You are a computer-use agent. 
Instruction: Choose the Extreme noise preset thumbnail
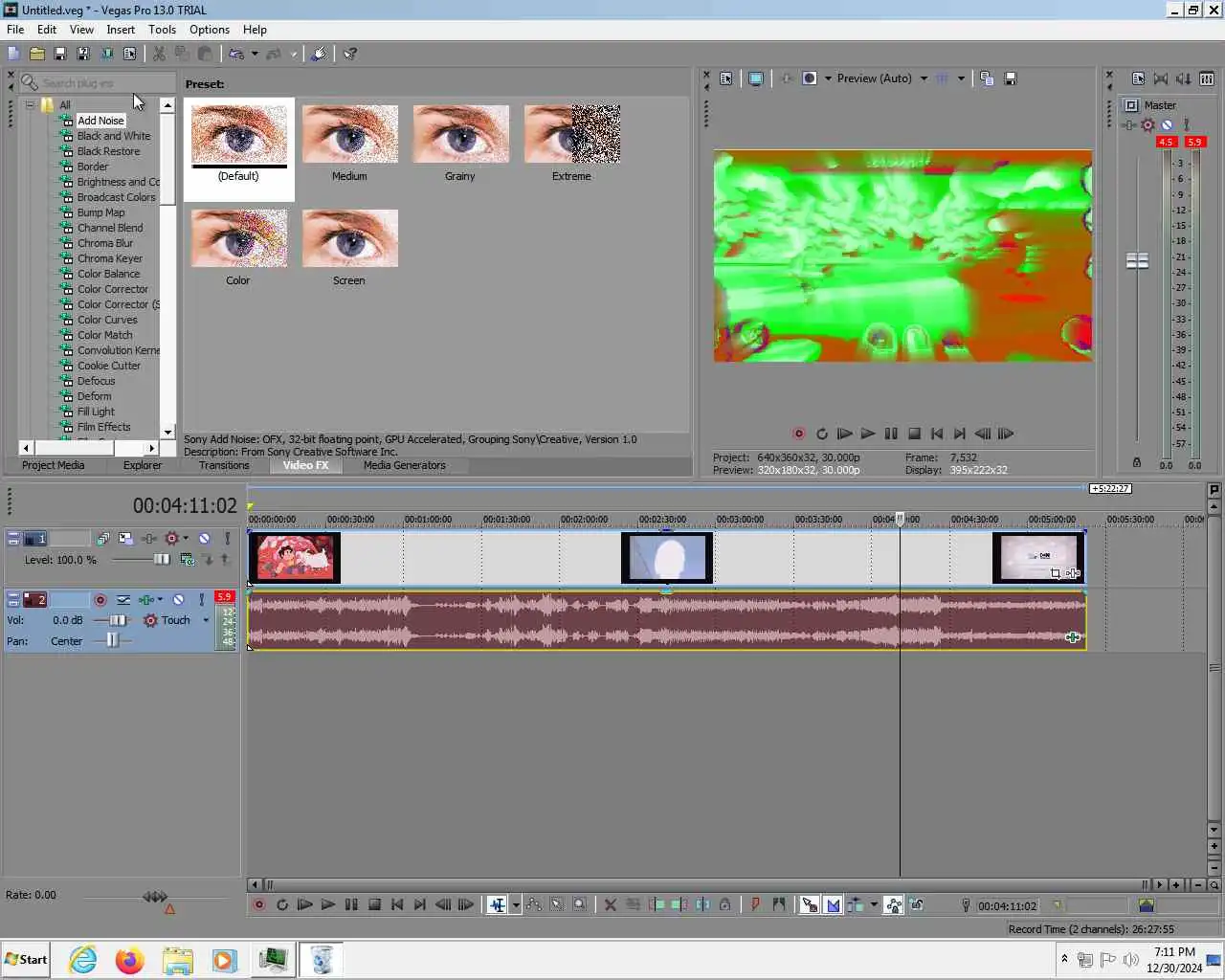572,134
